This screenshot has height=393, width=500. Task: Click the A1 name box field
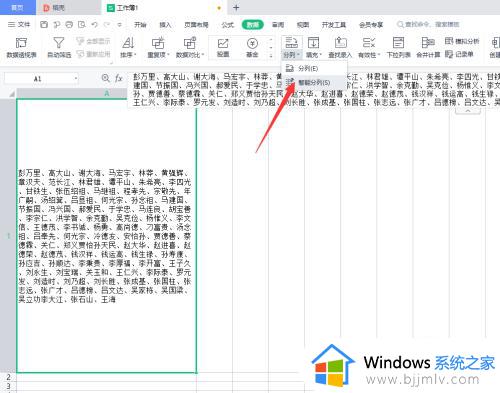pos(41,79)
